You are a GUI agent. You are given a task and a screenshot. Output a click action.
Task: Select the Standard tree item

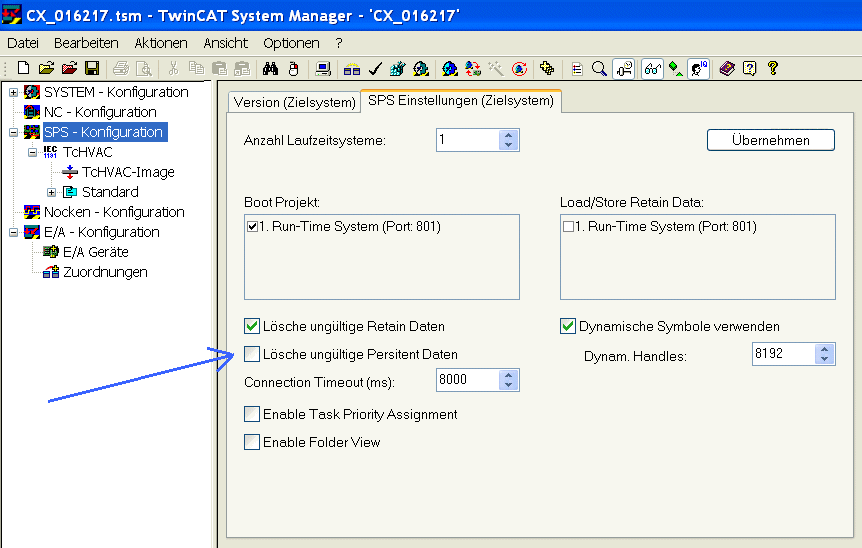[110, 192]
